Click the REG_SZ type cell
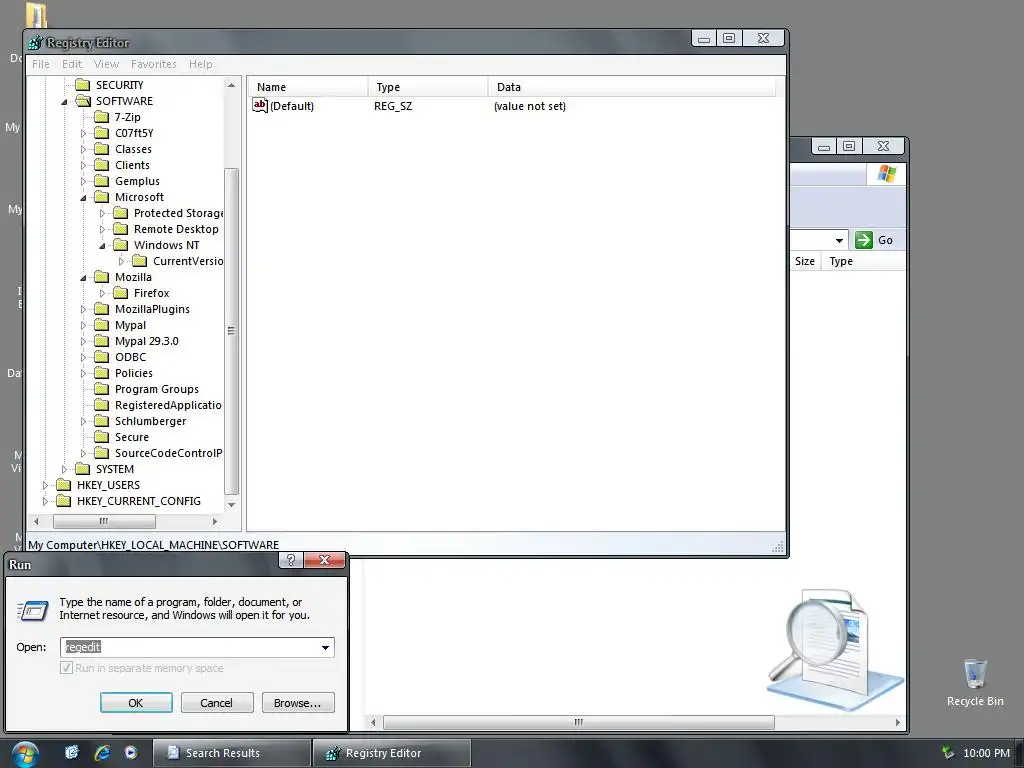Image resolution: width=1024 pixels, height=768 pixels. 392,106
